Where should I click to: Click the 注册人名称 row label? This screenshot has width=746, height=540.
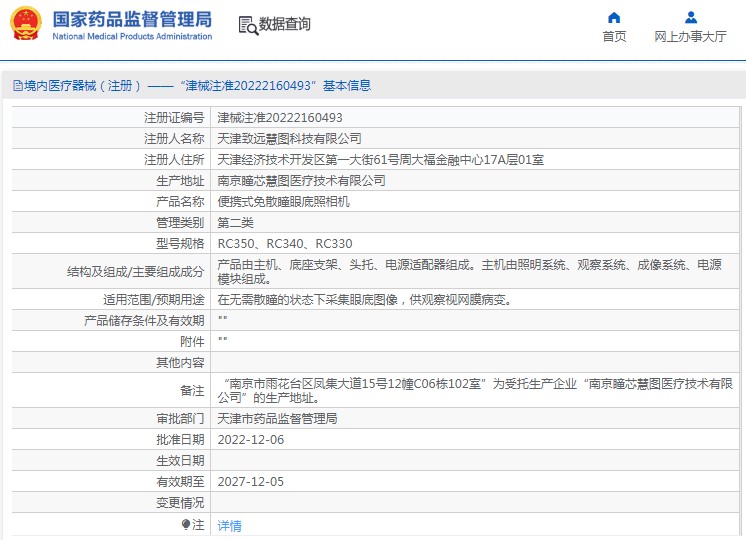(x=174, y=138)
